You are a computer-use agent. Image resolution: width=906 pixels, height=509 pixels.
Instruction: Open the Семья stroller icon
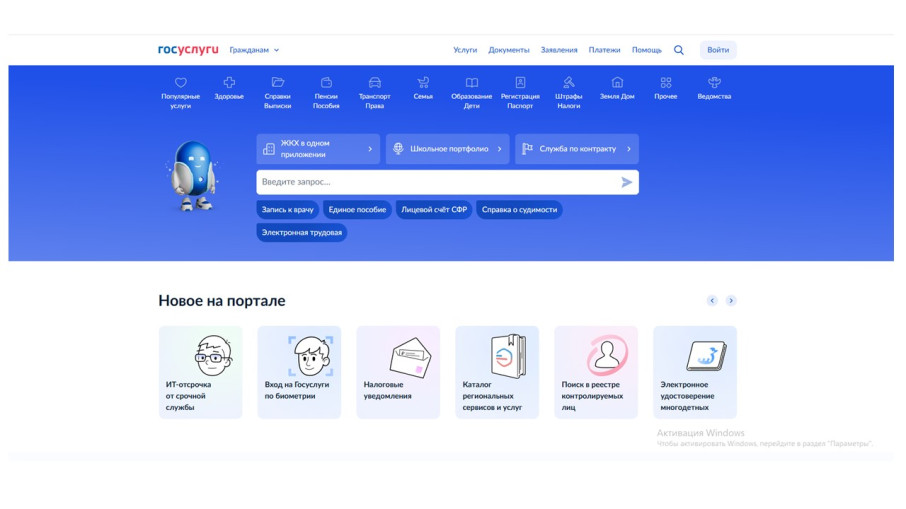[x=424, y=82]
